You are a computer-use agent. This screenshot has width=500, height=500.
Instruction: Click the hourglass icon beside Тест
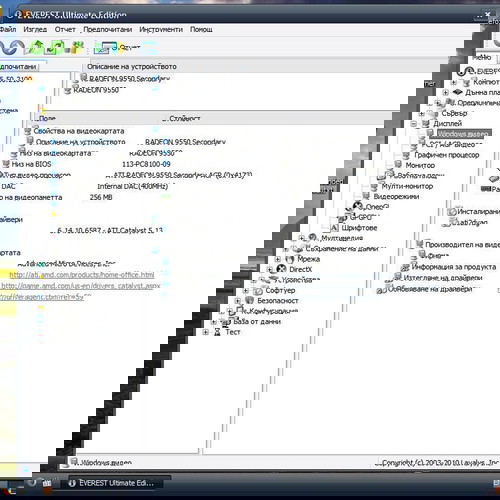coord(217,332)
